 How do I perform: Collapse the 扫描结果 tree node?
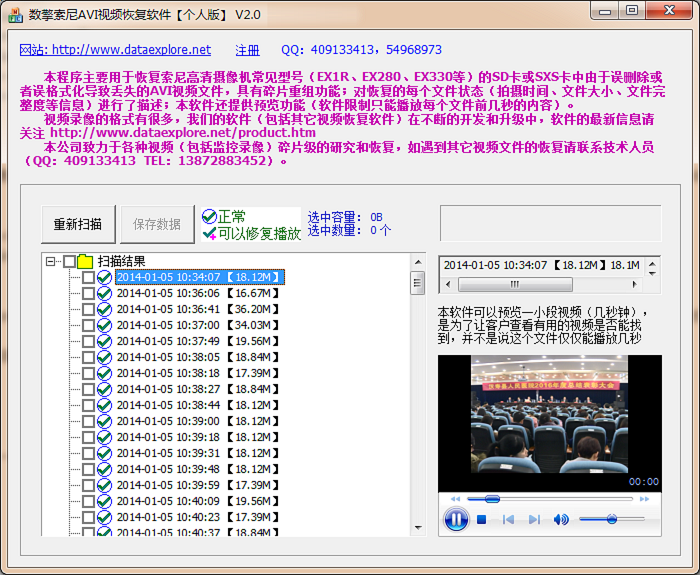[x=50, y=261]
